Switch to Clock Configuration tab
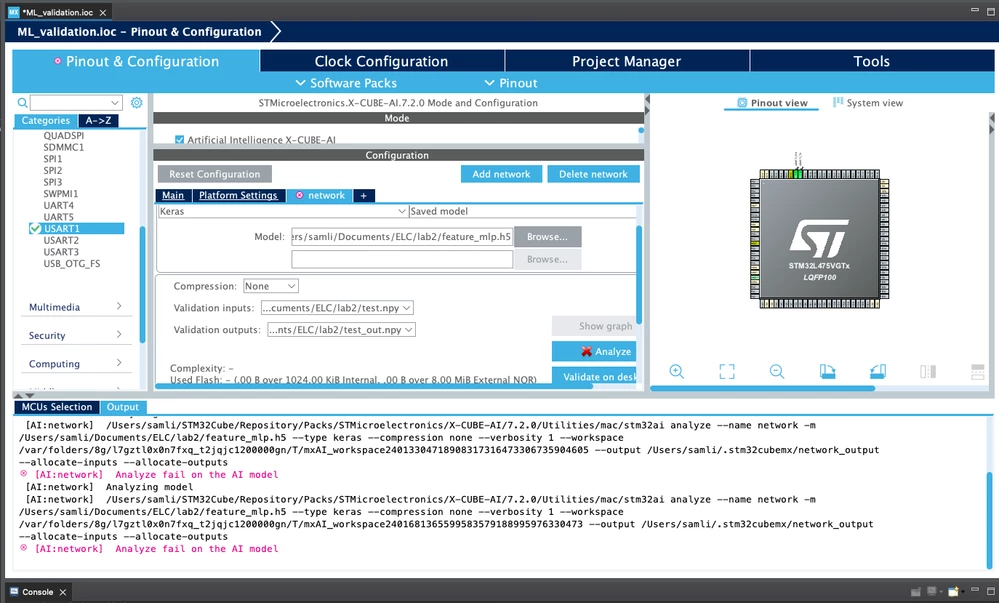The image size is (999, 603). click(382, 61)
